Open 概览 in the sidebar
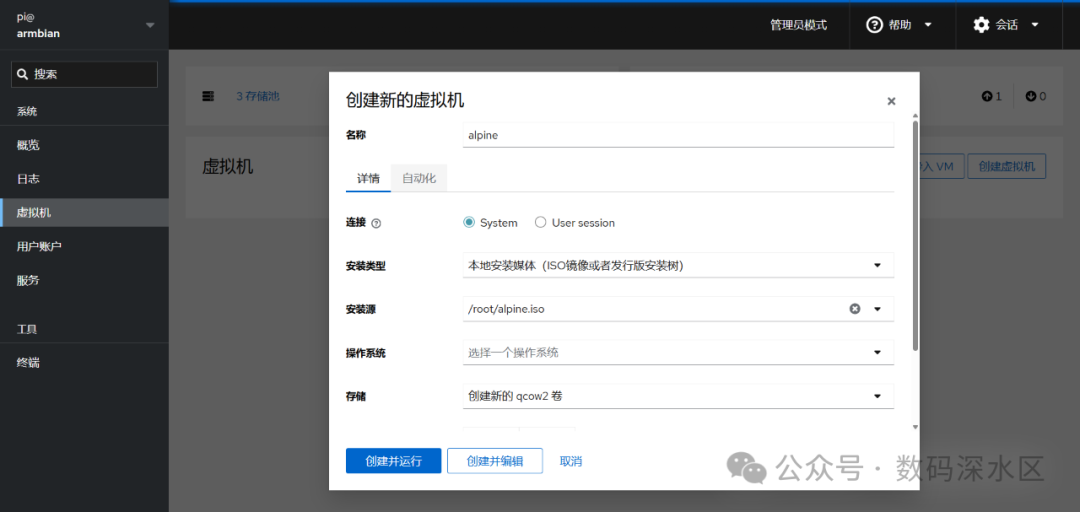Screen dimensions: 1080x512 coord(84,145)
